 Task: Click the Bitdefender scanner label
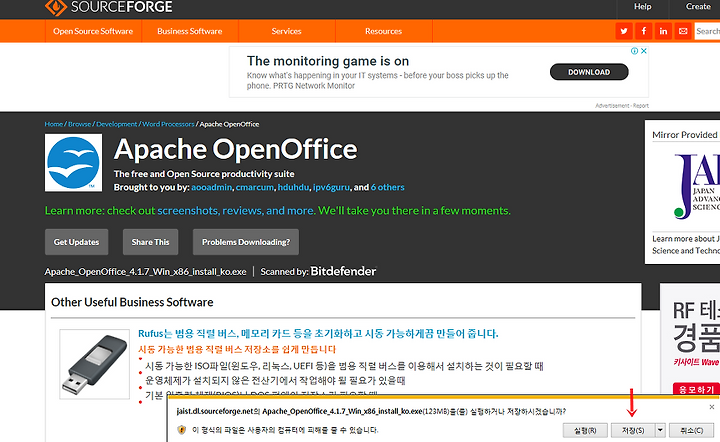[343, 271]
